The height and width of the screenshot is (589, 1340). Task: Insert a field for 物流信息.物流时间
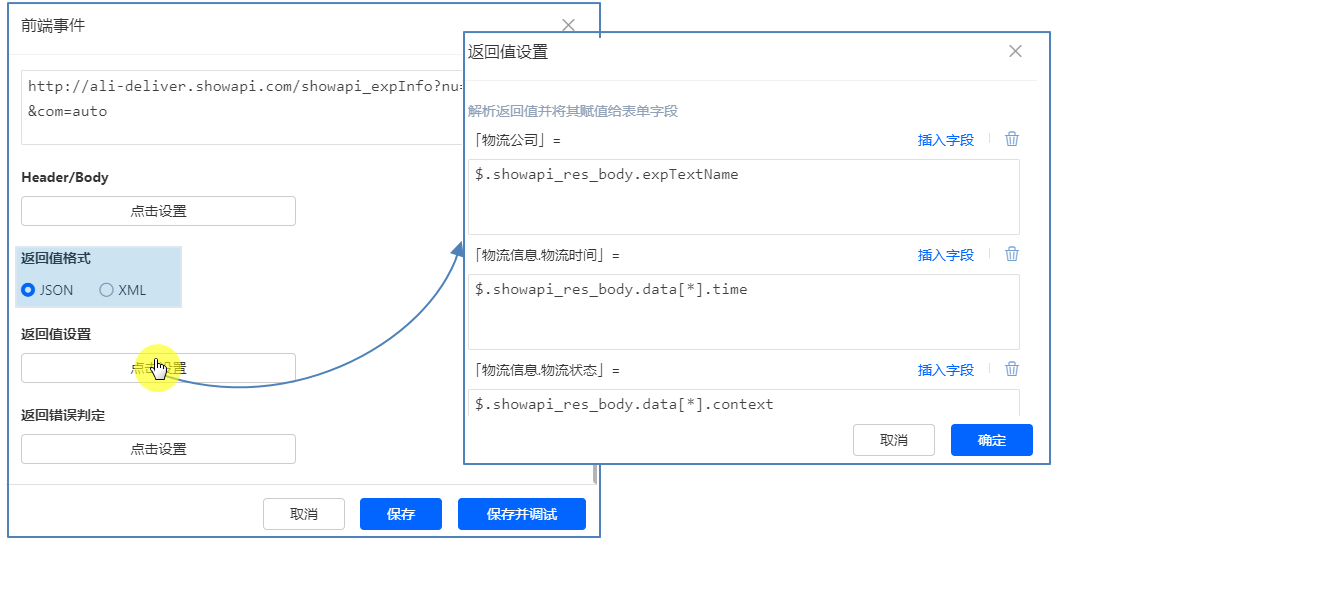coord(945,255)
